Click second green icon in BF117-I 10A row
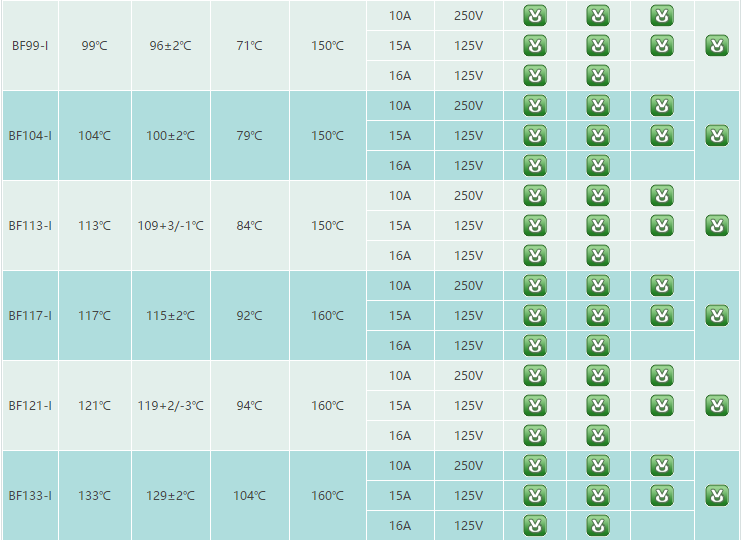The height and width of the screenshot is (540, 743). click(x=597, y=286)
